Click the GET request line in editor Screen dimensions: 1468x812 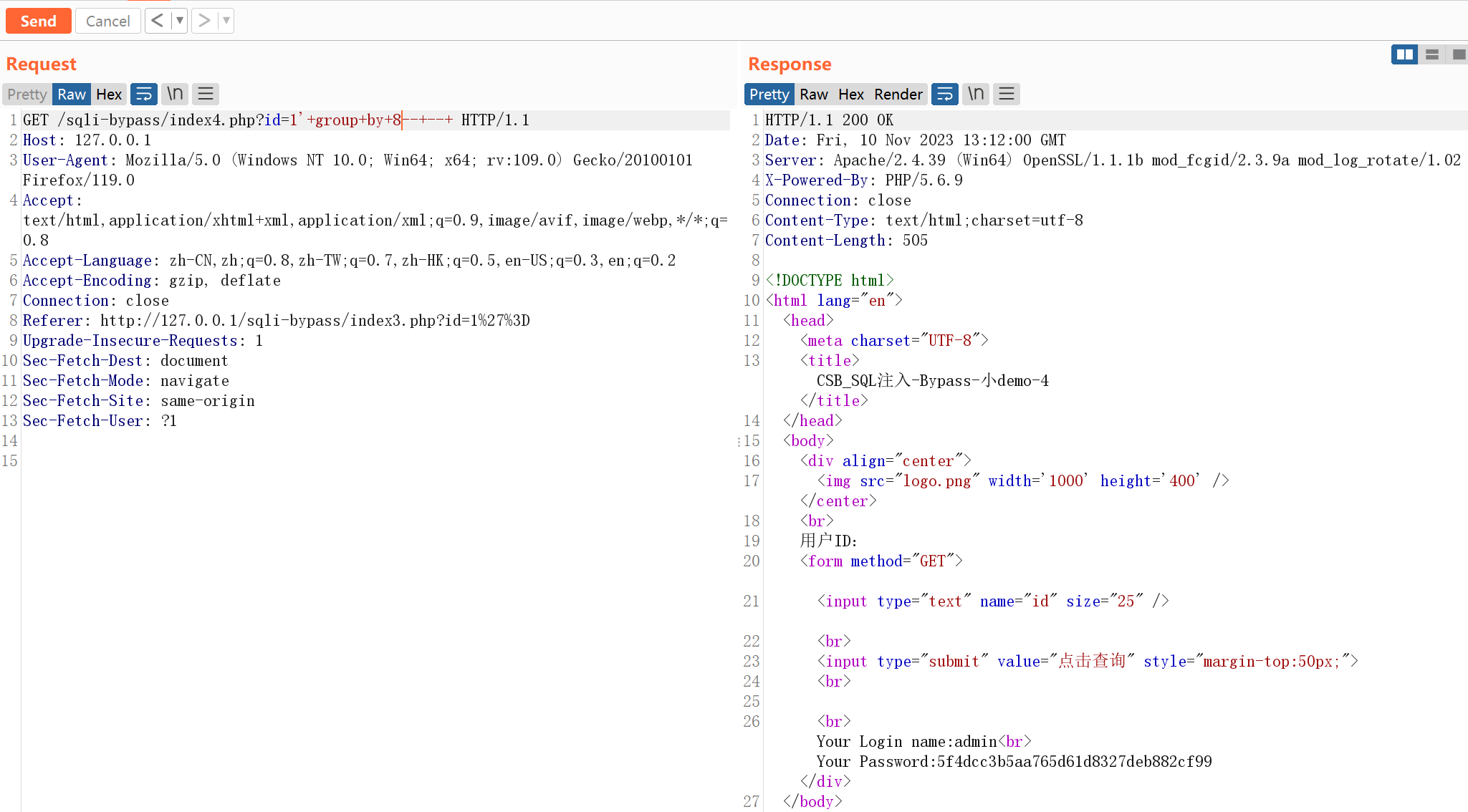(276, 120)
